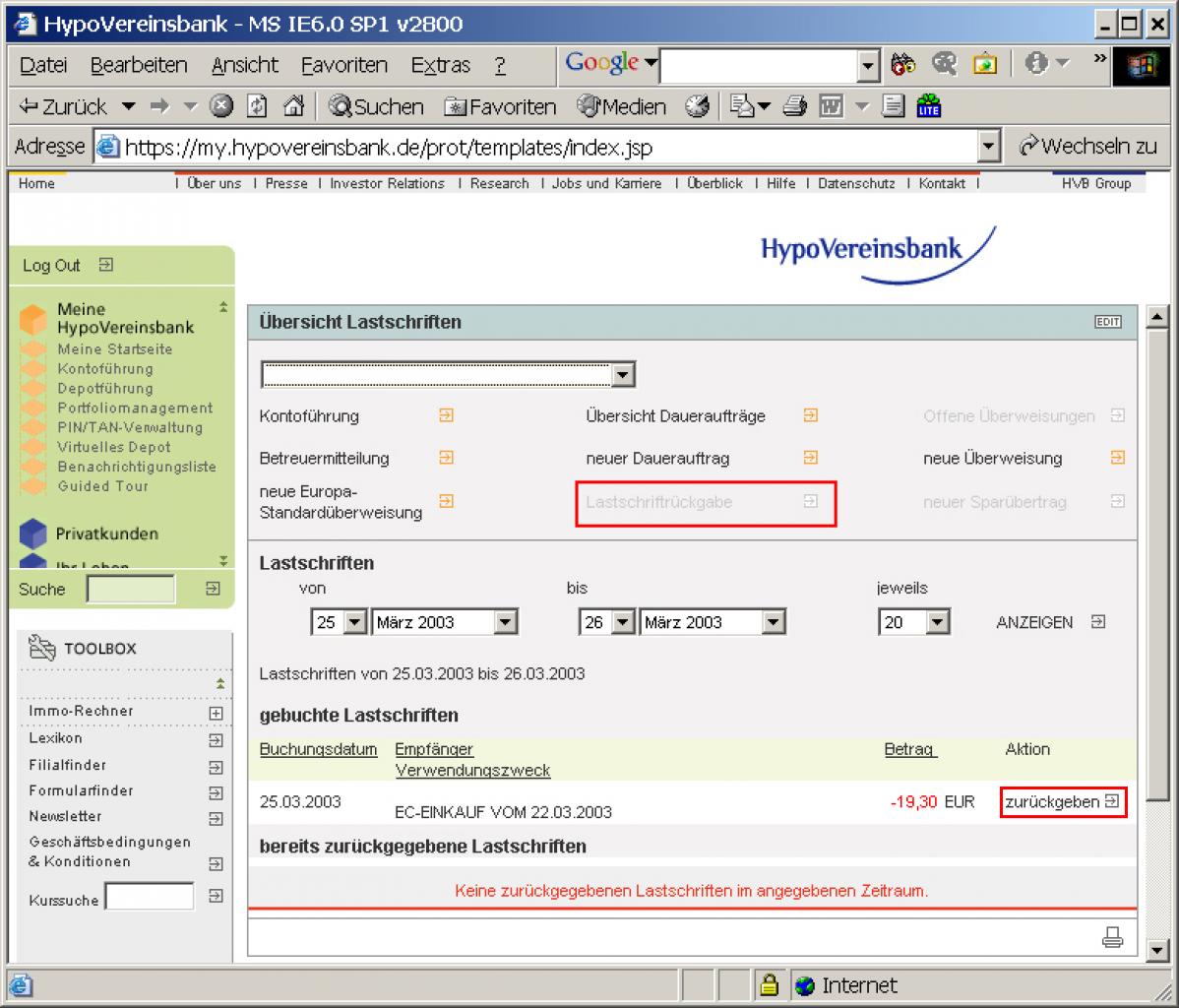Click Wechseln zu button
Image resolution: width=1179 pixels, height=1008 pixels.
coord(1088,145)
